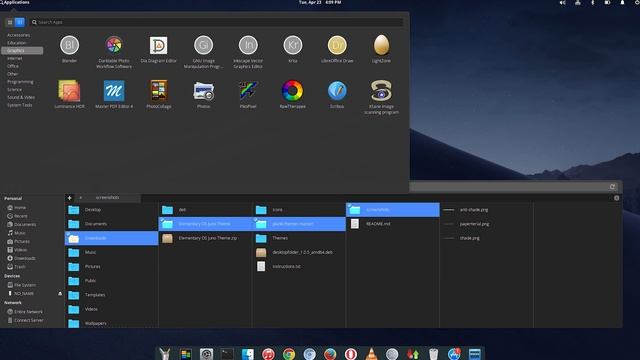Open the Desktop folder in first column
640x360 pixels.
click(x=111, y=209)
